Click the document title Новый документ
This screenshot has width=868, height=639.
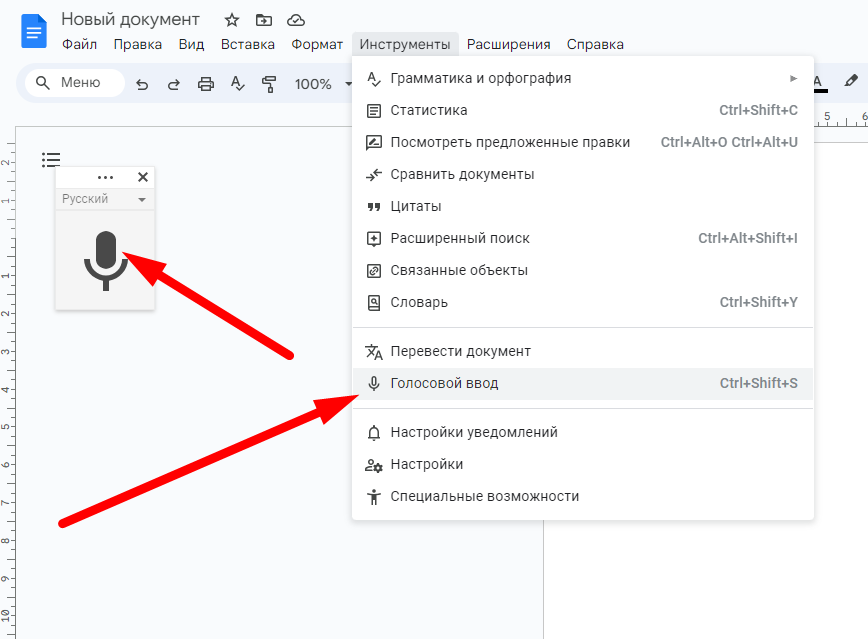tap(130, 19)
